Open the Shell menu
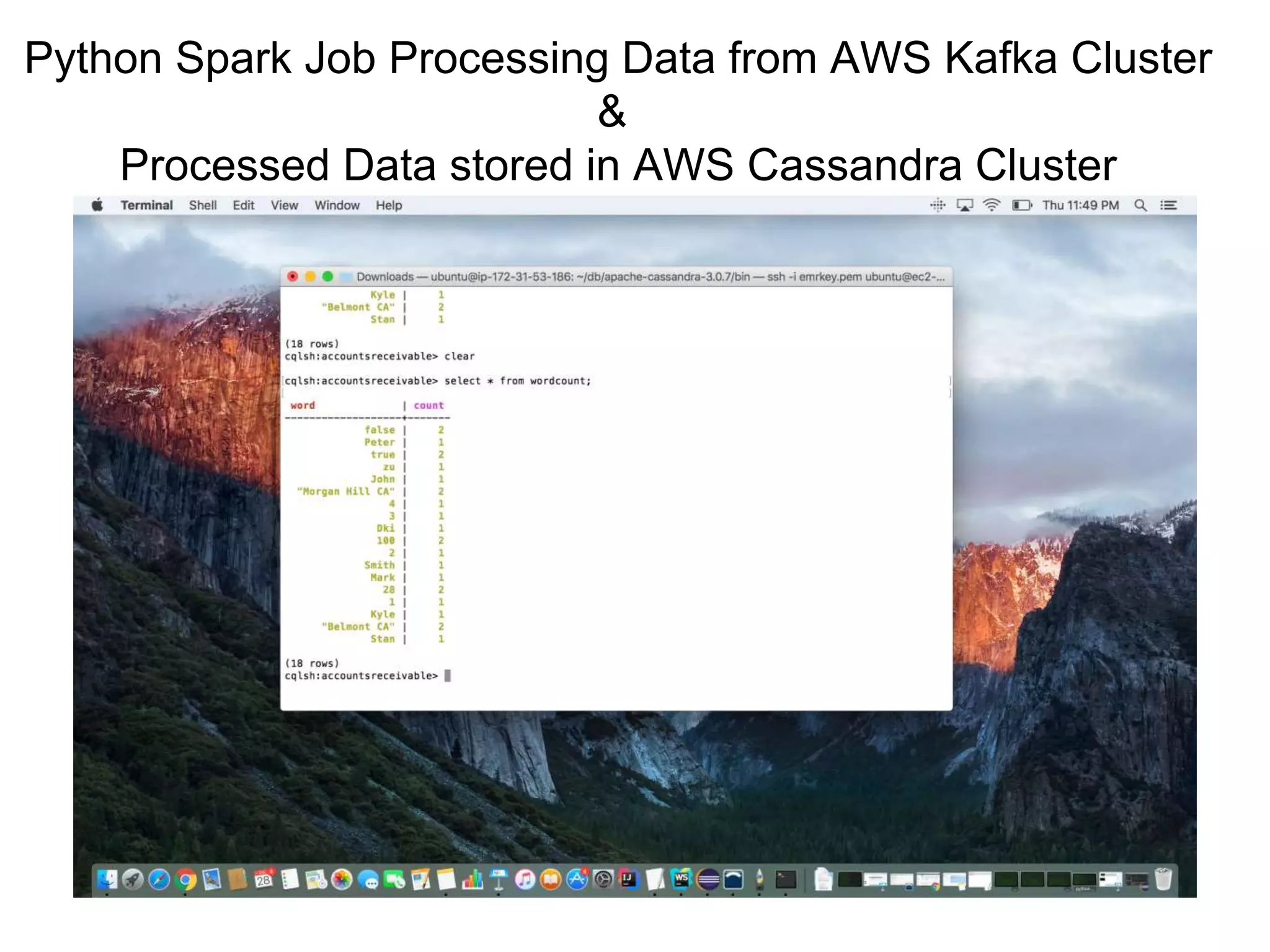Viewport: 1270px width, 952px height. (203, 205)
